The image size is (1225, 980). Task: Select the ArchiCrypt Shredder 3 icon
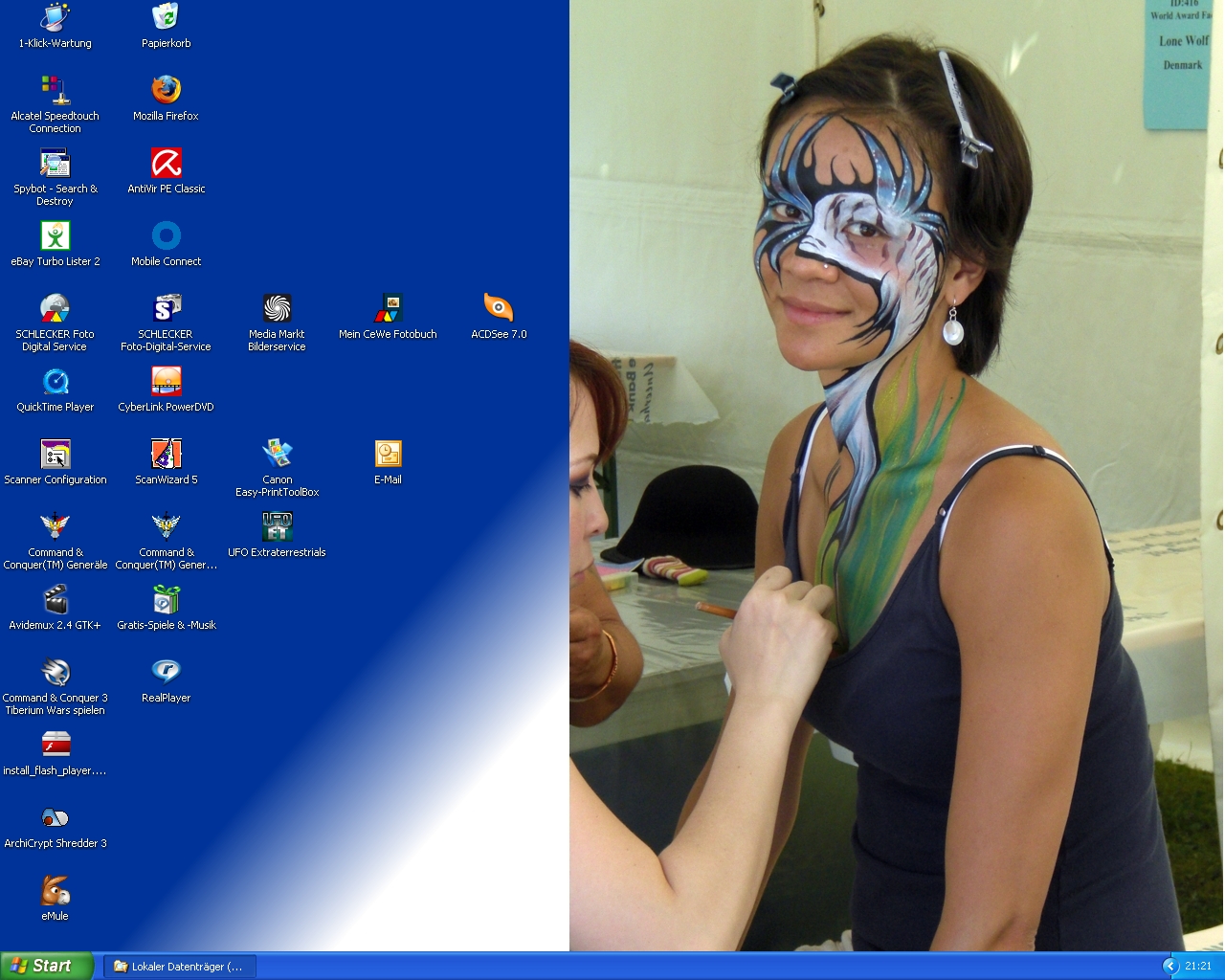pyautogui.click(x=55, y=818)
